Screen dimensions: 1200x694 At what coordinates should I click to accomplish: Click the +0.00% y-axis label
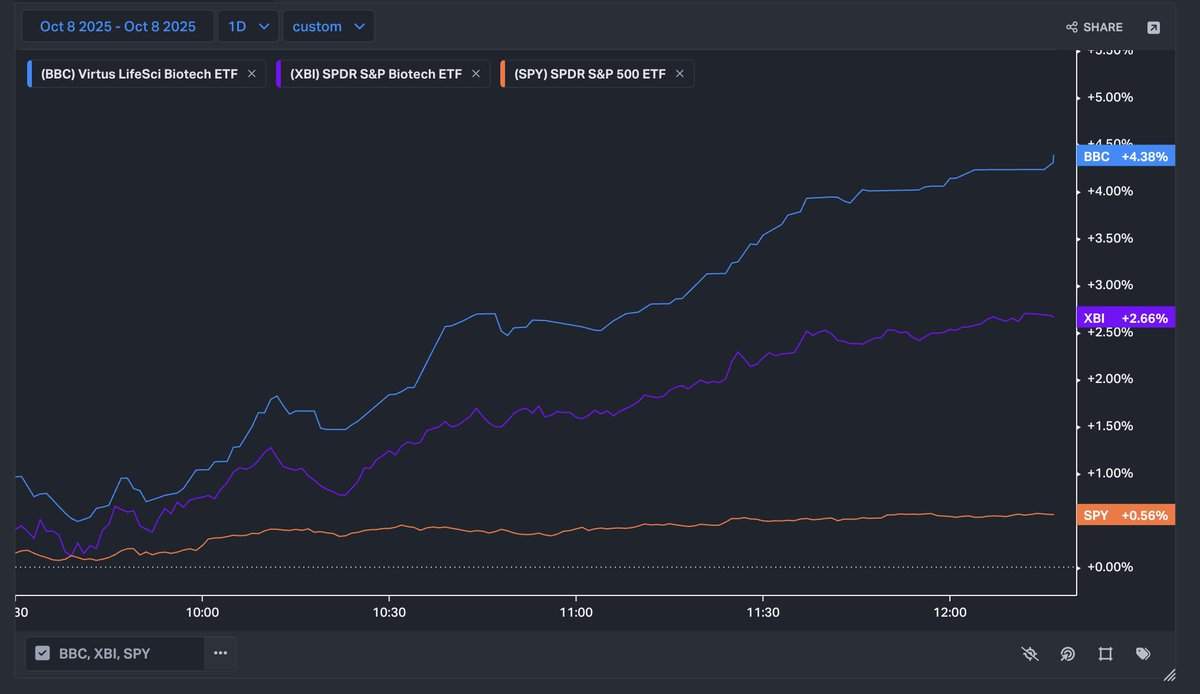[x=1111, y=567]
